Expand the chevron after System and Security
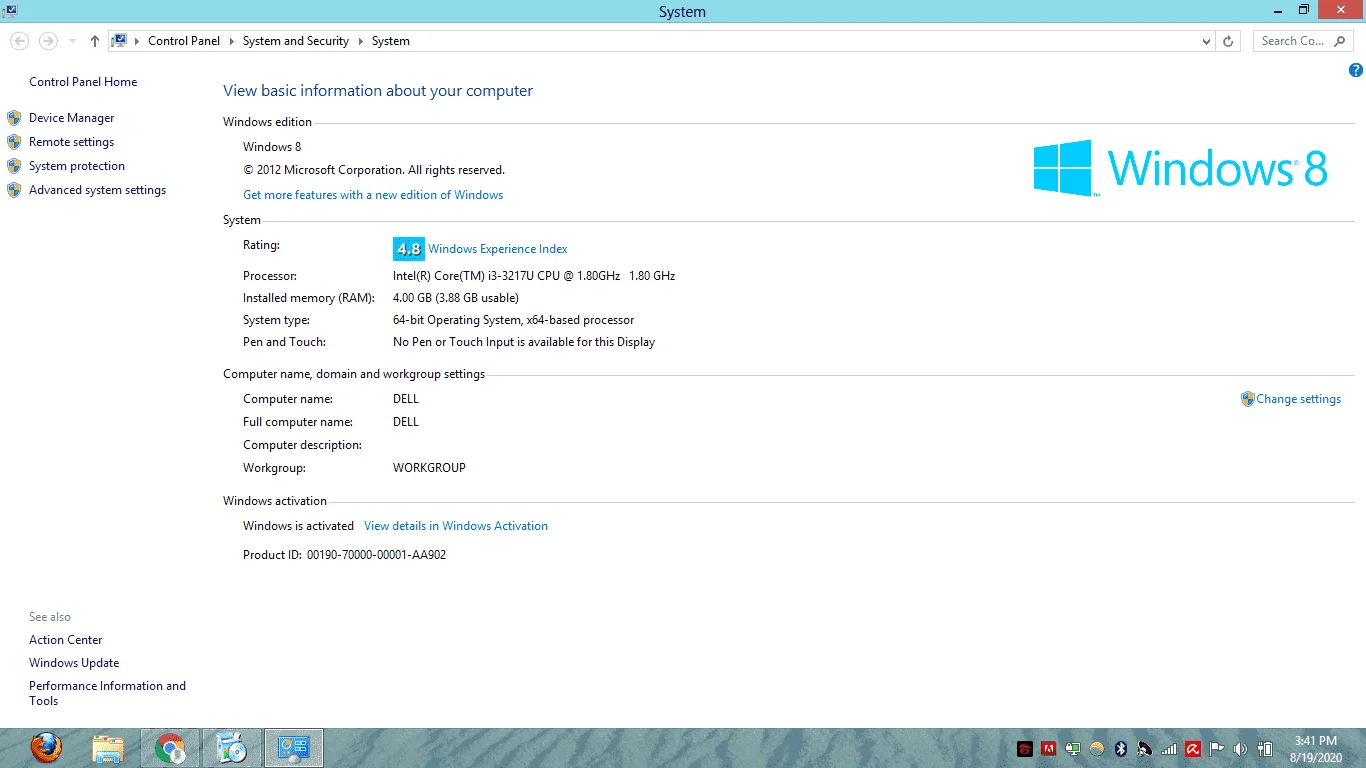1366x768 pixels. tap(361, 41)
